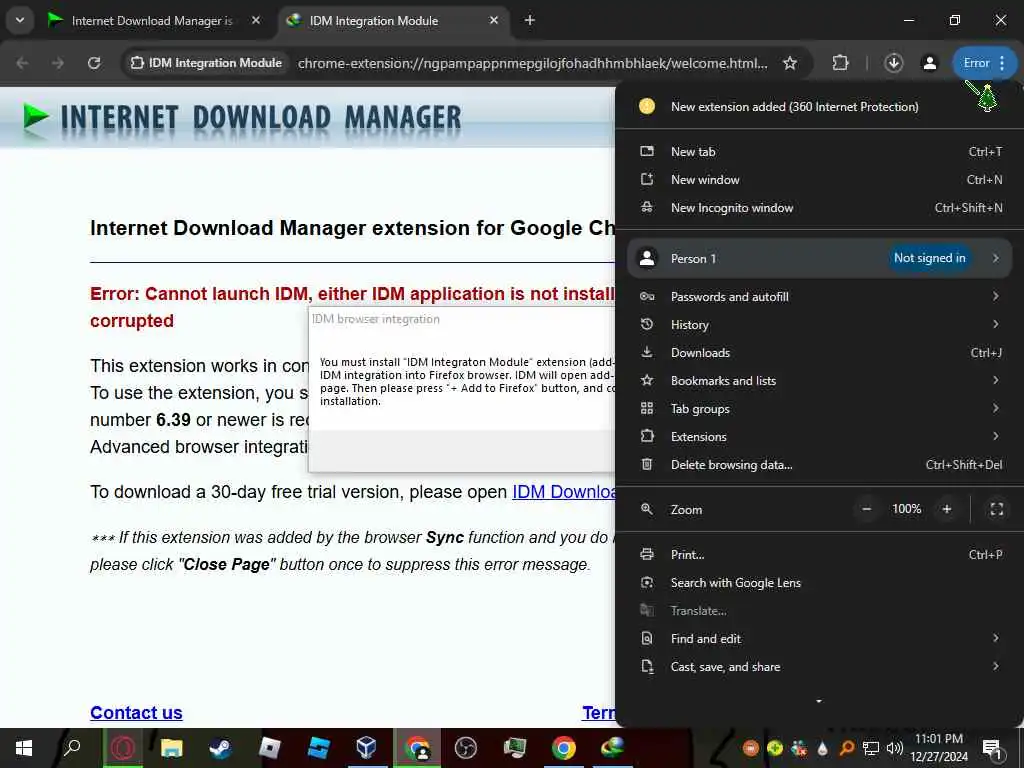Image resolution: width=1024 pixels, height=768 pixels.
Task: Click the Not signed in badge
Action: [929, 258]
